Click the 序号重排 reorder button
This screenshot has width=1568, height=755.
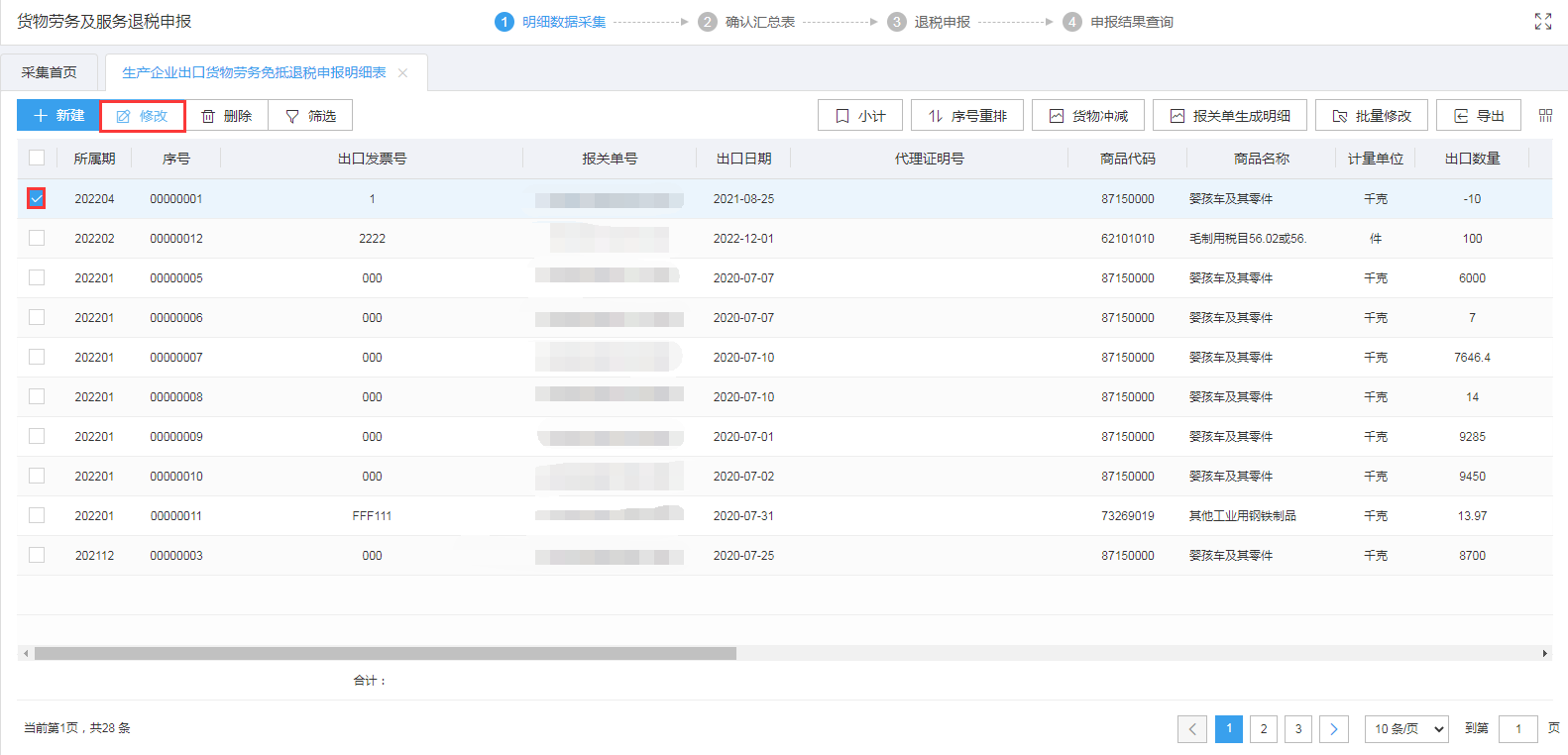click(967, 116)
